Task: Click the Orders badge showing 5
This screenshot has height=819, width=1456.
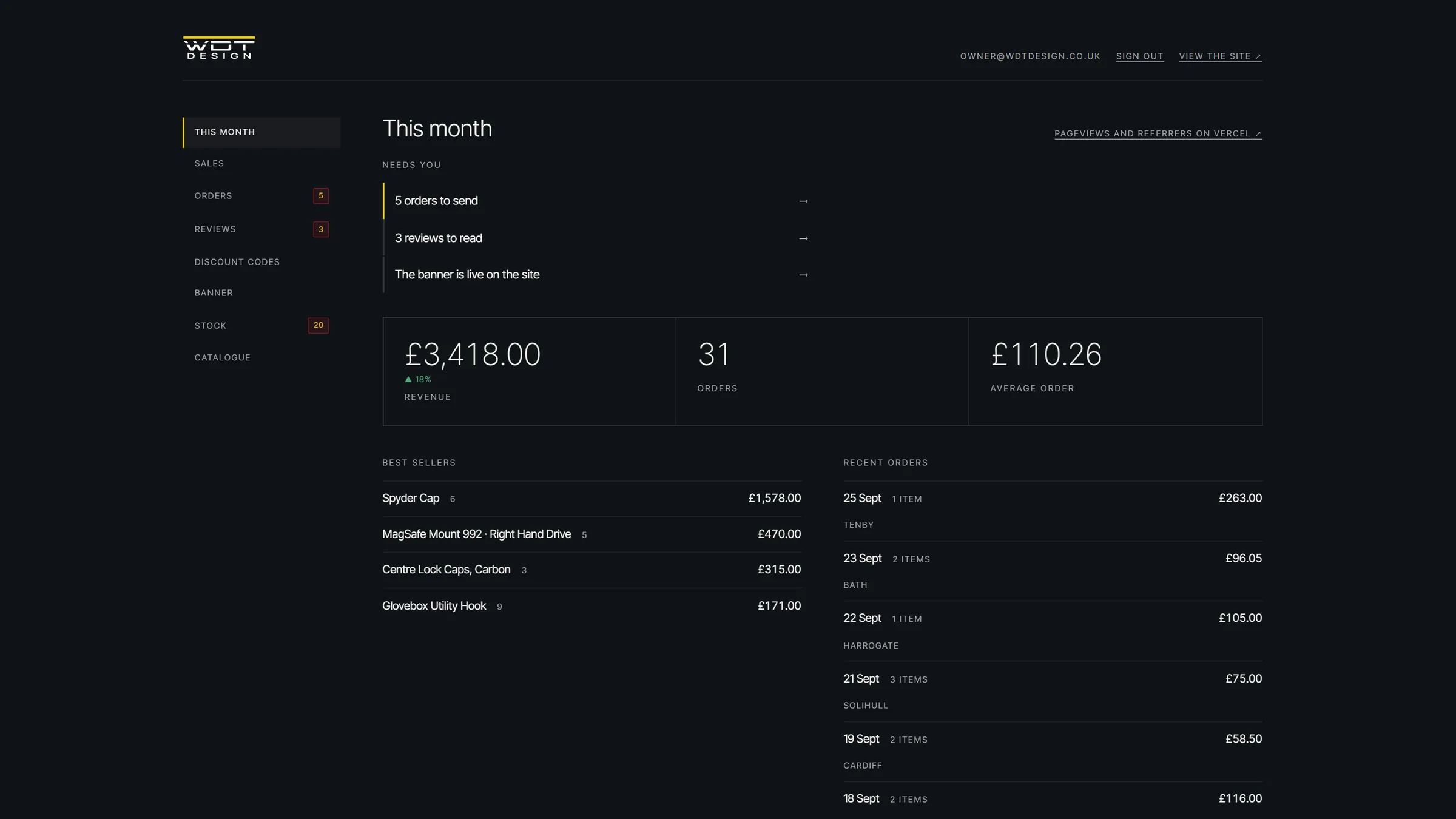Action: click(x=321, y=196)
